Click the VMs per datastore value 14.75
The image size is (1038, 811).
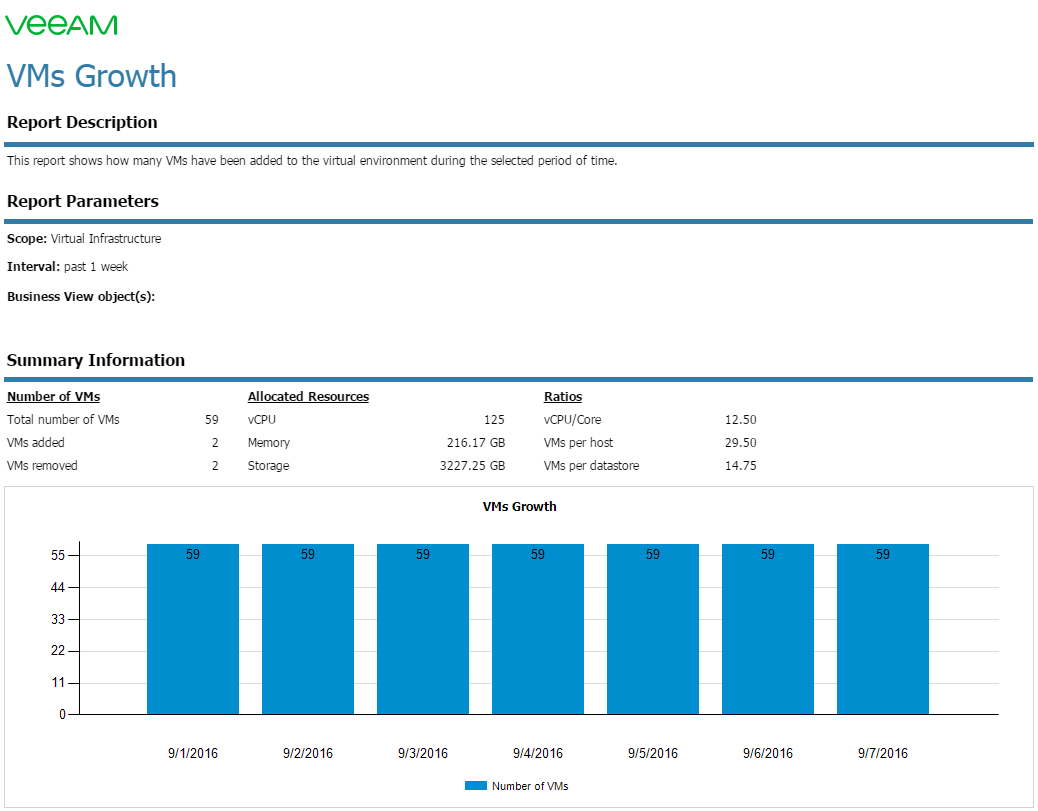tap(741, 466)
